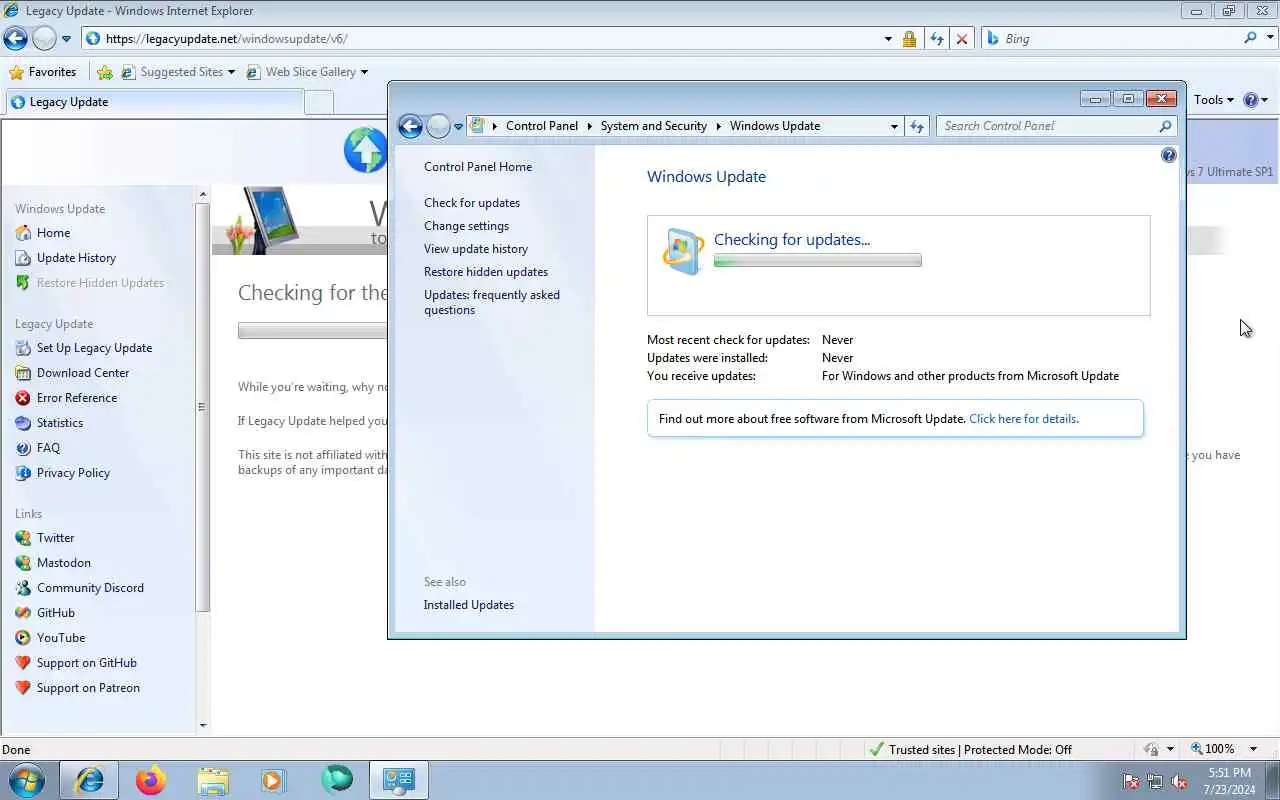Open the FAQ link
The height and width of the screenshot is (800, 1280).
[x=48, y=448]
